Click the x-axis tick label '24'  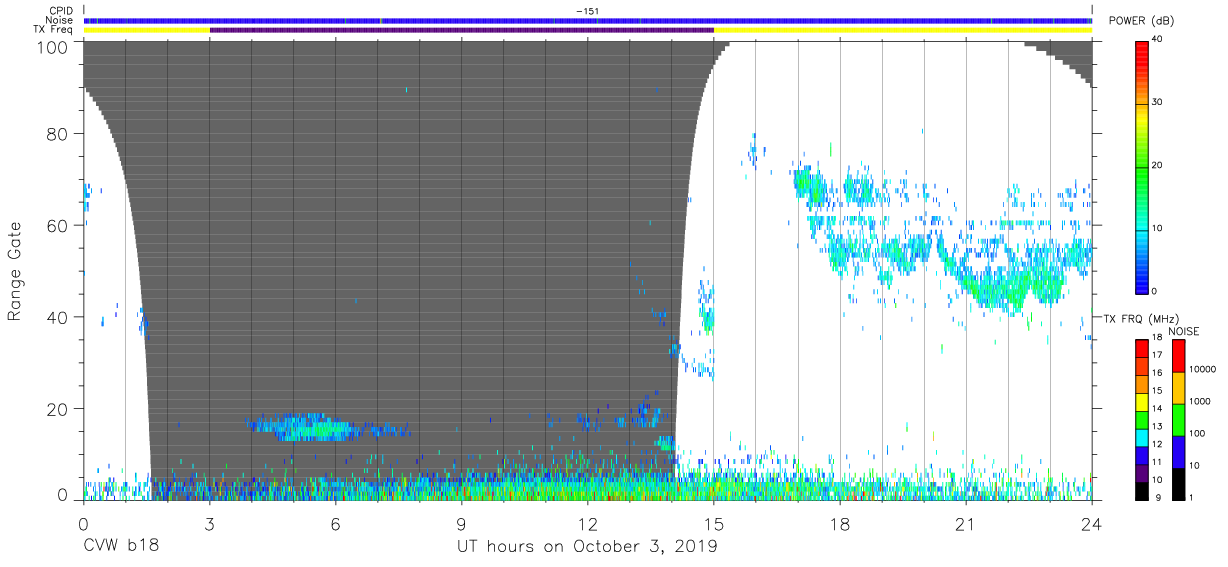(x=1091, y=524)
